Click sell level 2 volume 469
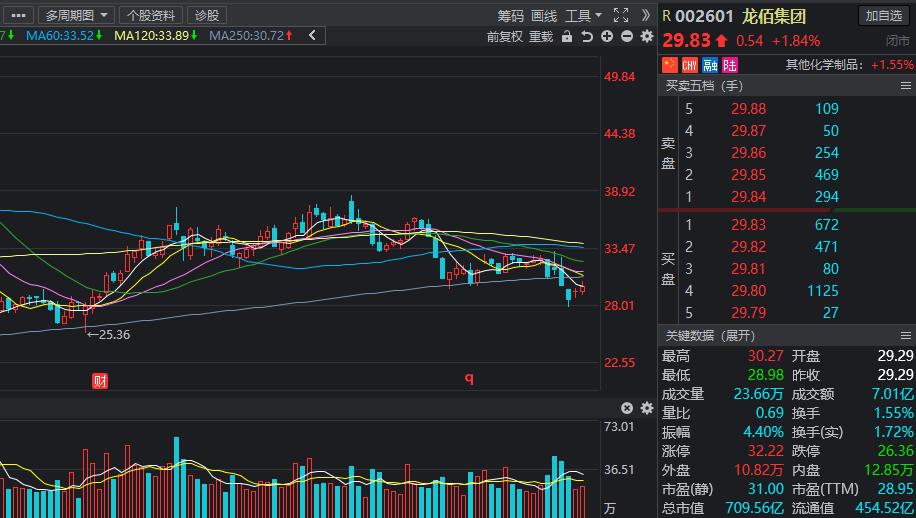This screenshot has height=518, width=916. tap(827, 175)
